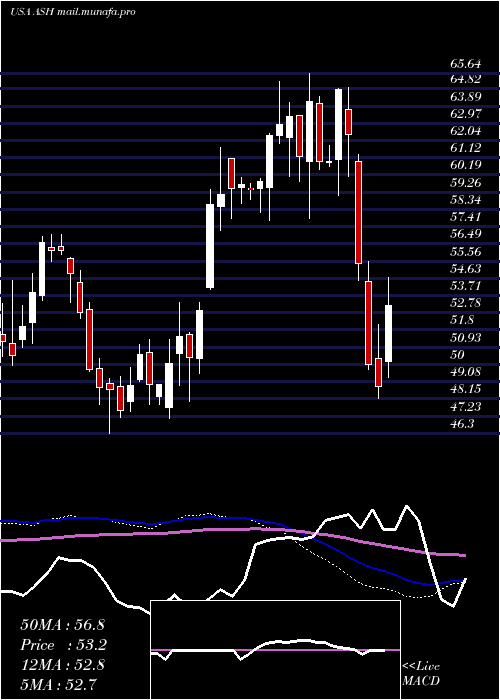Select the 49.08 price label
The height and width of the screenshot is (700, 500).
point(466,372)
